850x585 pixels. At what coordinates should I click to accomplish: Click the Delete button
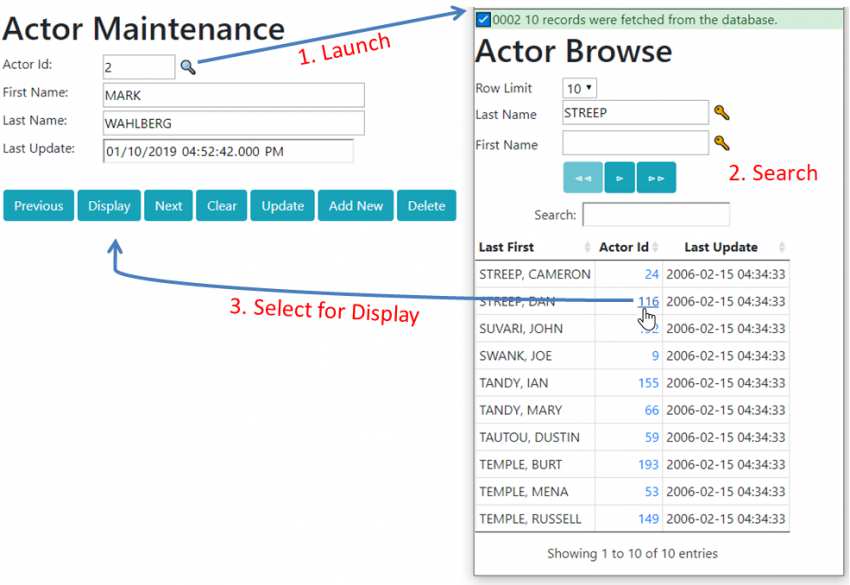pyautogui.click(x=426, y=206)
